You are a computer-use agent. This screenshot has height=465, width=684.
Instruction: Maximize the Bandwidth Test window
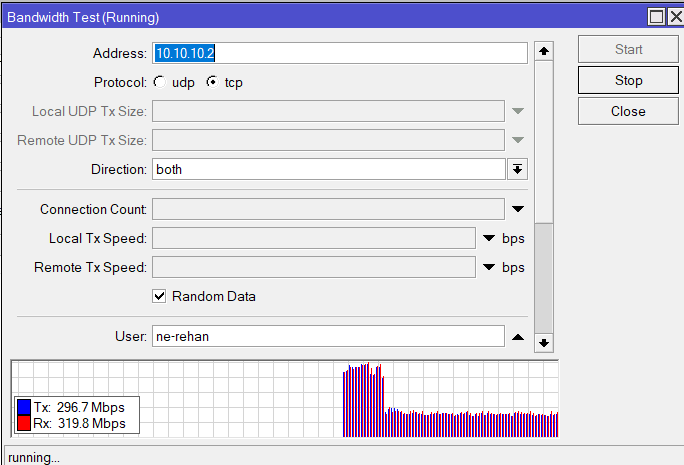pos(656,17)
